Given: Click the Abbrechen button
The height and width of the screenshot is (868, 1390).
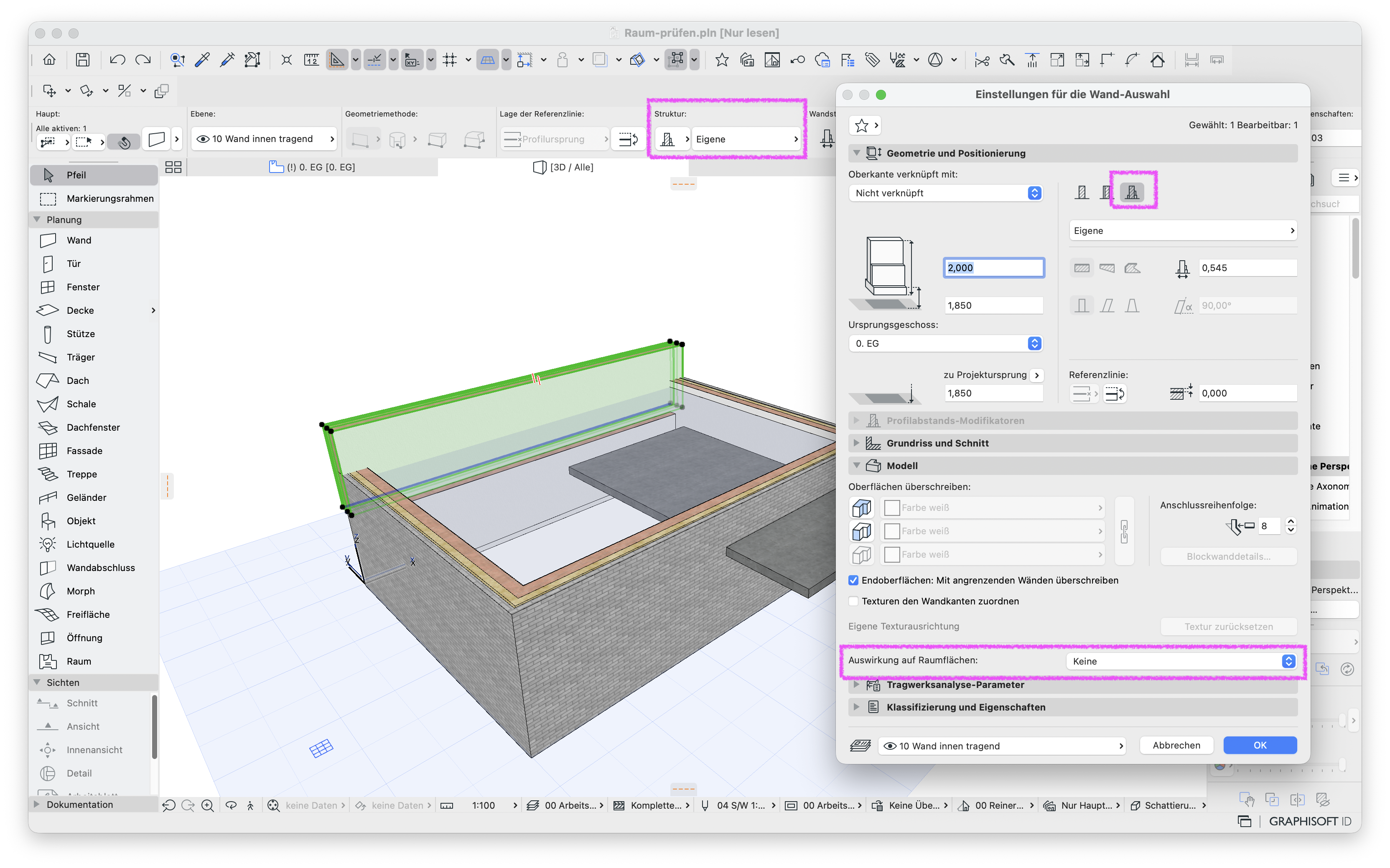Looking at the screenshot, I should (1176, 745).
